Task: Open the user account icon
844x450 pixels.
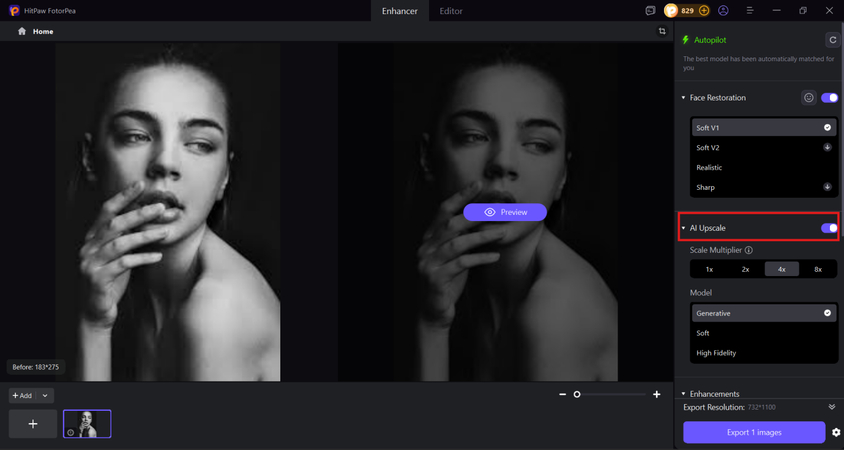Action: click(x=723, y=11)
